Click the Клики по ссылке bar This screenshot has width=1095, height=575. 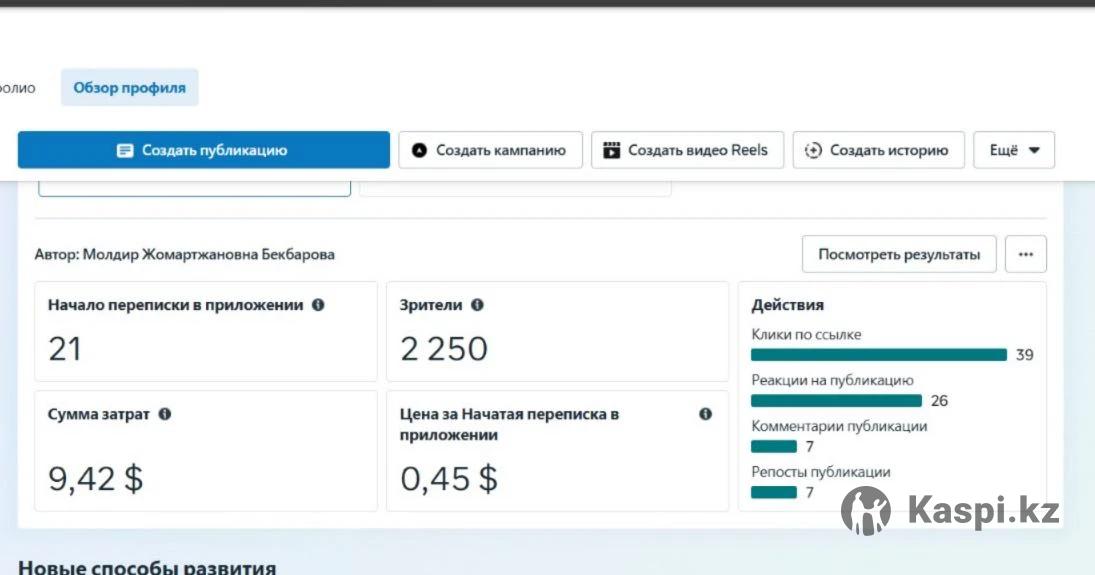878,354
